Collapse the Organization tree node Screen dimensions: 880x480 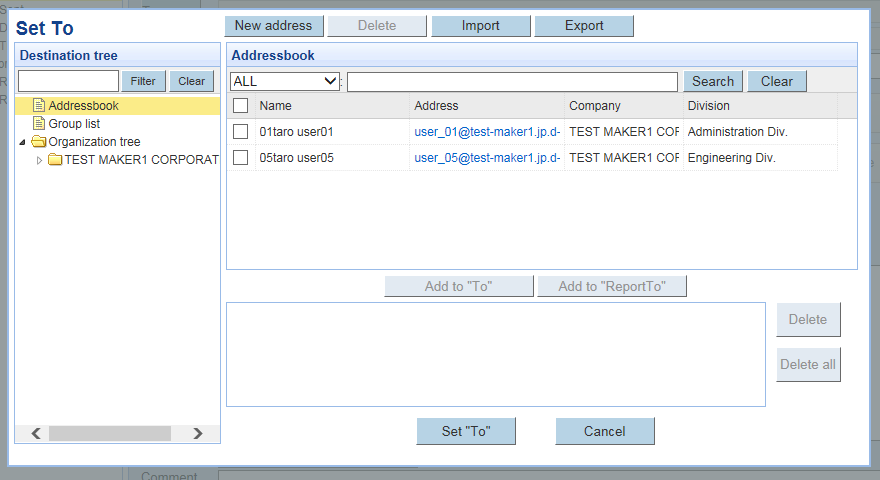point(23,142)
